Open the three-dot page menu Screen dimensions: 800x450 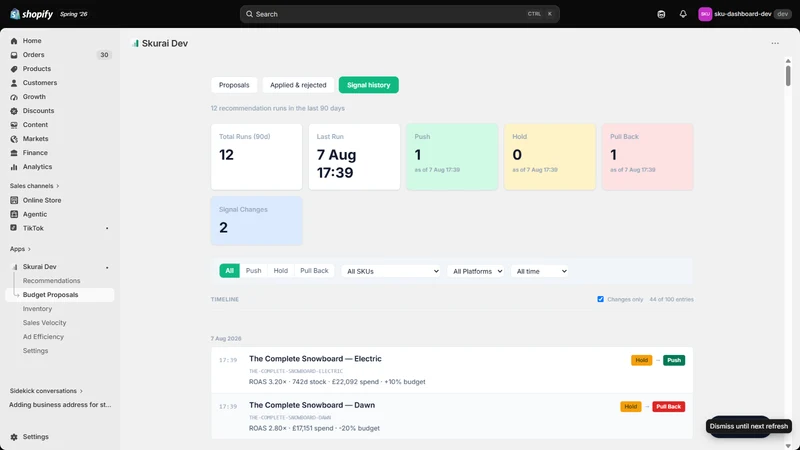pos(775,43)
